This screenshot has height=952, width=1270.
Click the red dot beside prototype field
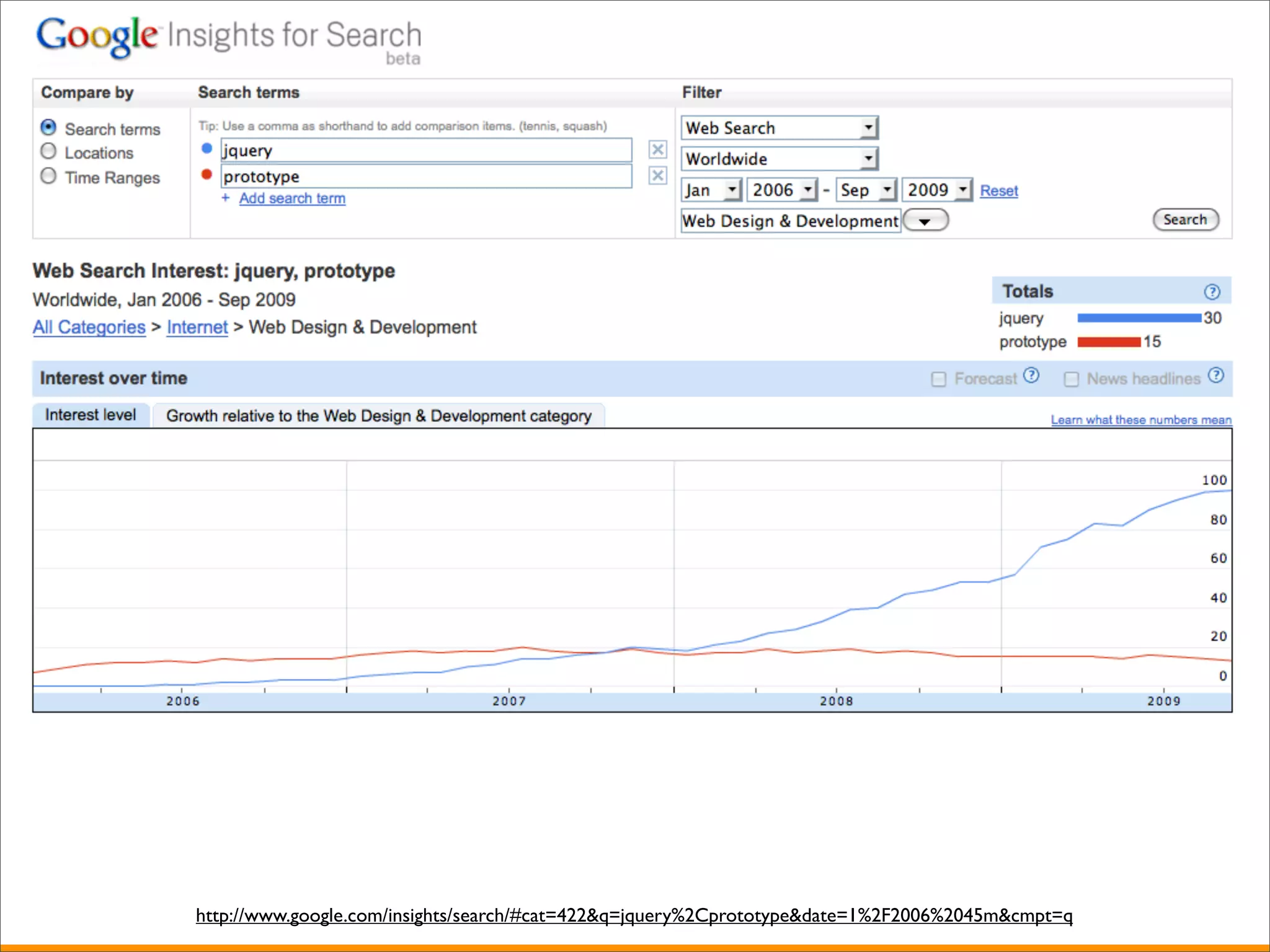[x=207, y=175]
